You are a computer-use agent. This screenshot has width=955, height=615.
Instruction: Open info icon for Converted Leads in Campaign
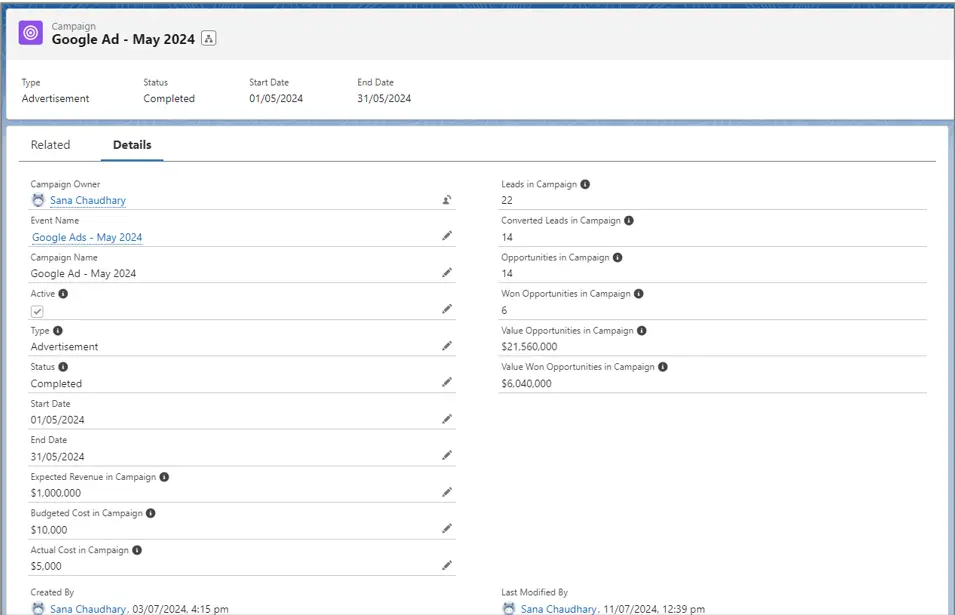click(x=629, y=220)
